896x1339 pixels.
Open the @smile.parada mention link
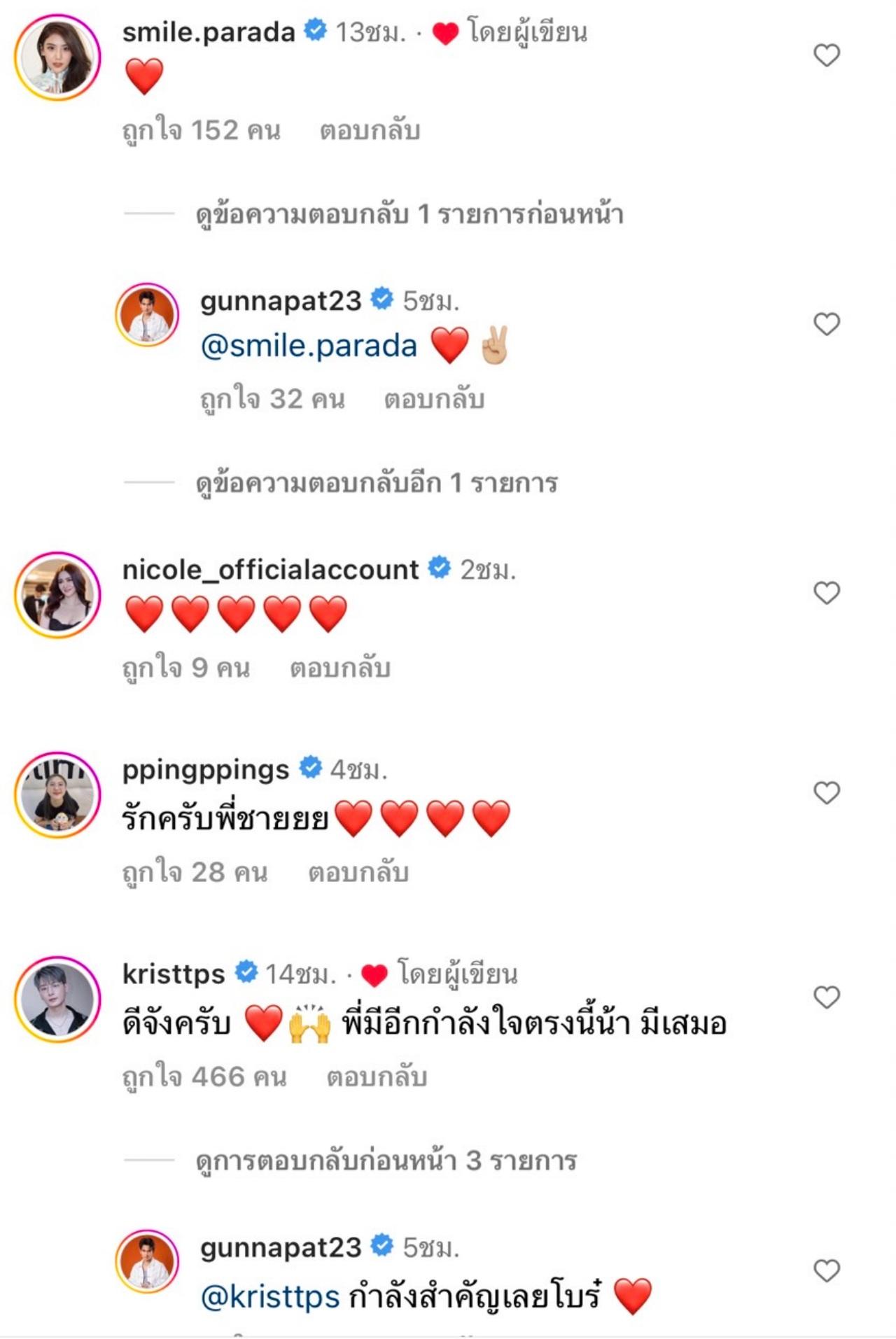click(x=309, y=346)
